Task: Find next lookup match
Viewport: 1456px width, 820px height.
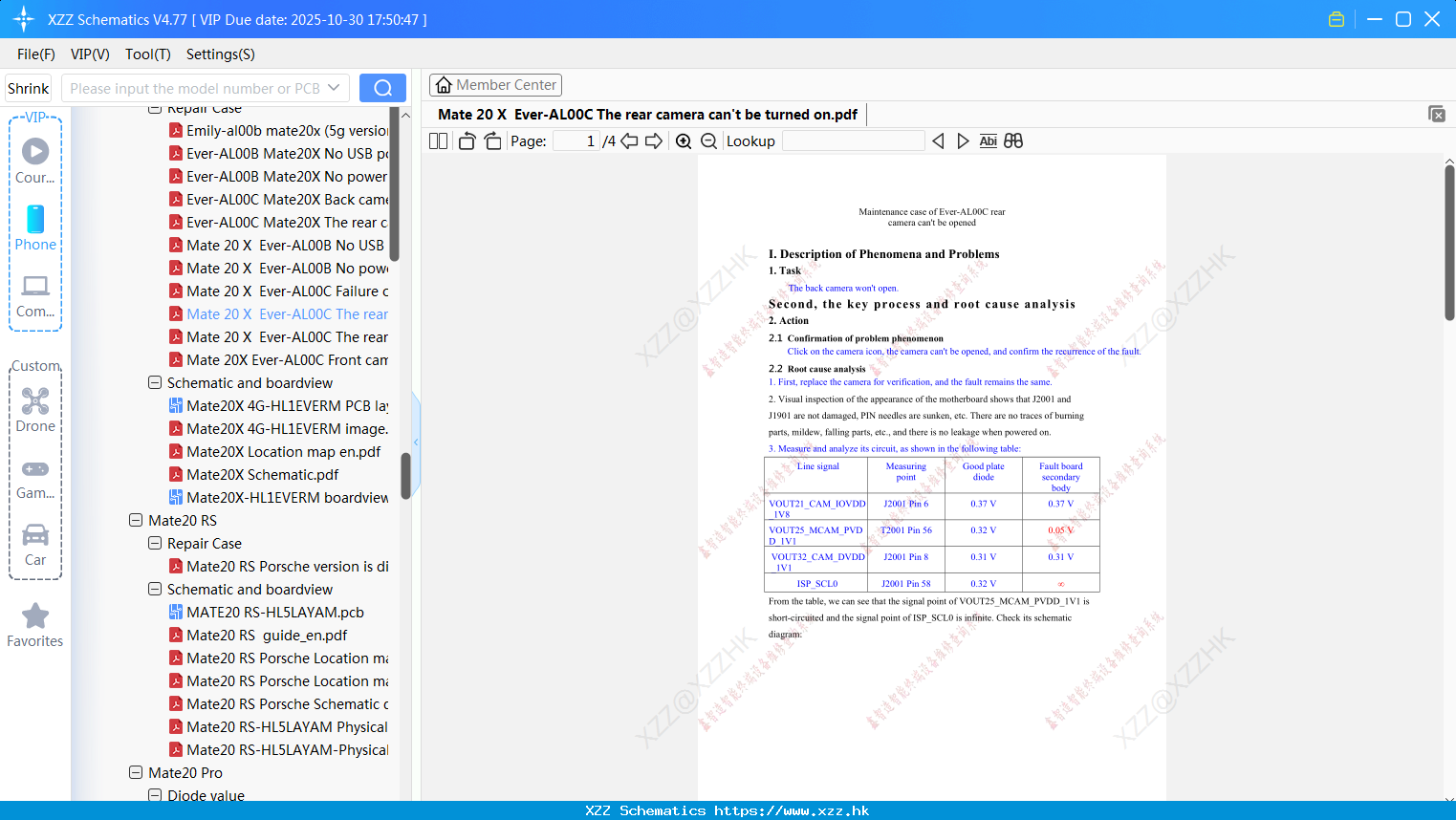Action: pyautogui.click(x=963, y=141)
